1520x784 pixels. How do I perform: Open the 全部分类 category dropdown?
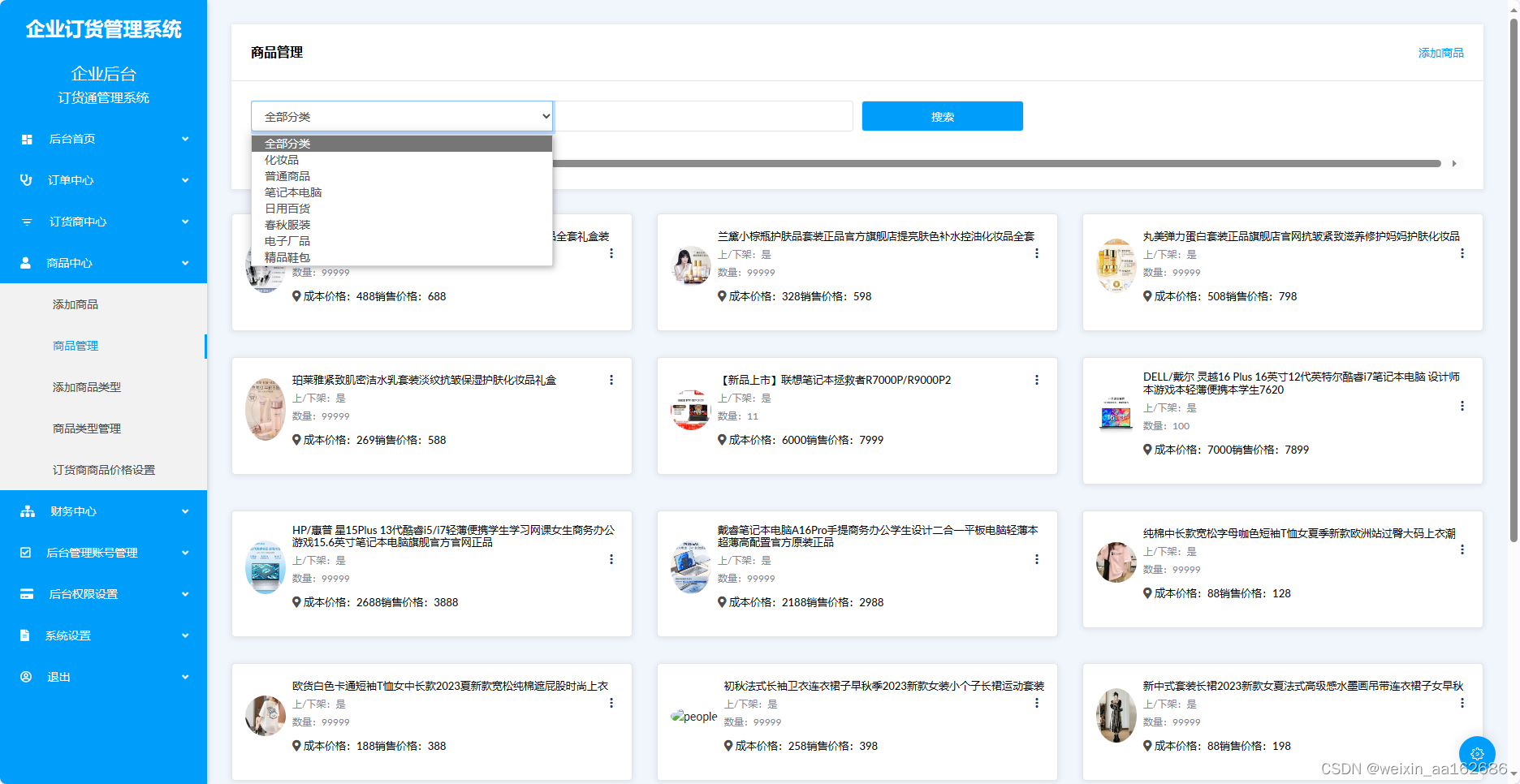[x=402, y=116]
